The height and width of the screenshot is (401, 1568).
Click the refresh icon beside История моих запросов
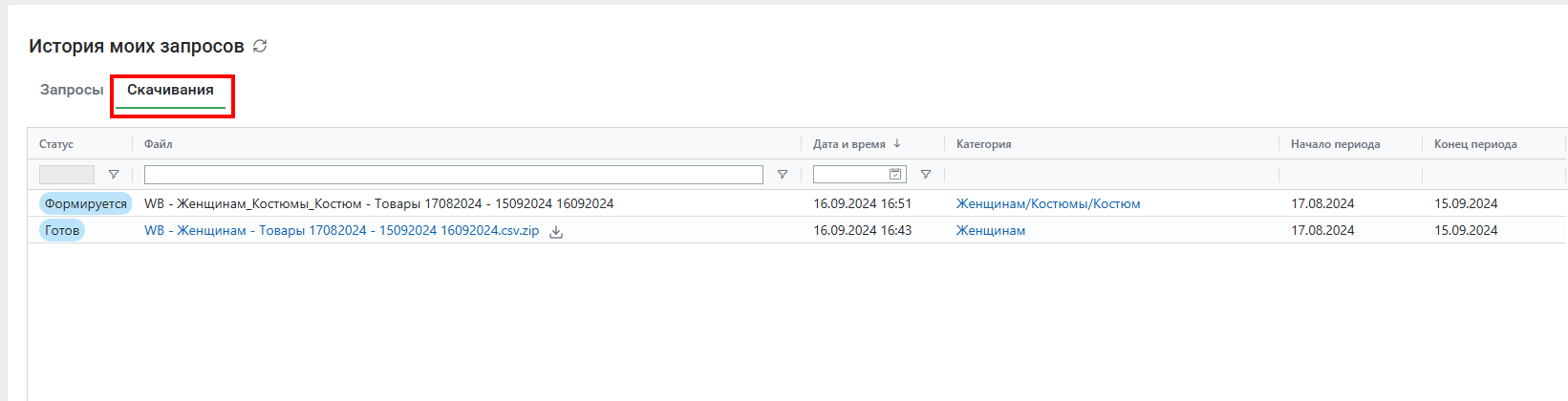pos(260,46)
